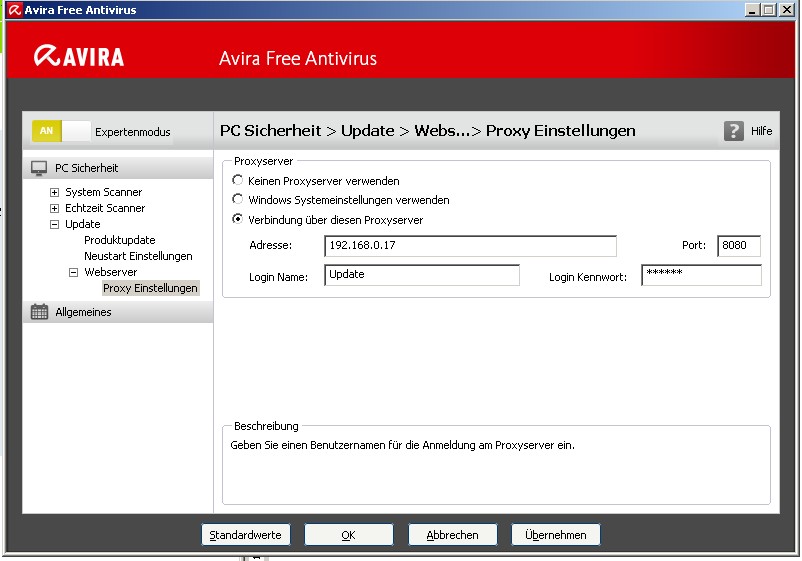Open Produktupdate settings in tree
The height and width of the screenshot is (561, 802).
pos(119,240)
